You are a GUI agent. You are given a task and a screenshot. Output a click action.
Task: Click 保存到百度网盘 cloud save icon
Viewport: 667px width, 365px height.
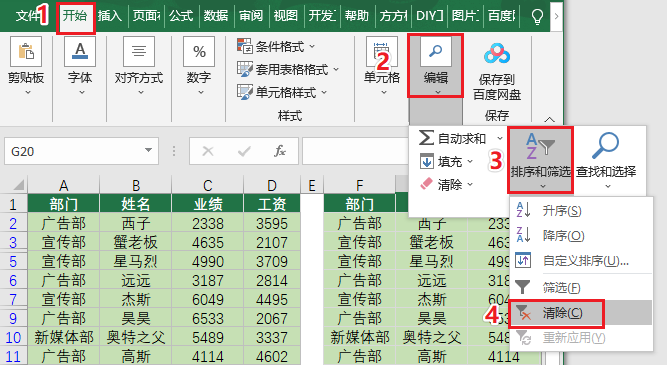coord(497,70)
